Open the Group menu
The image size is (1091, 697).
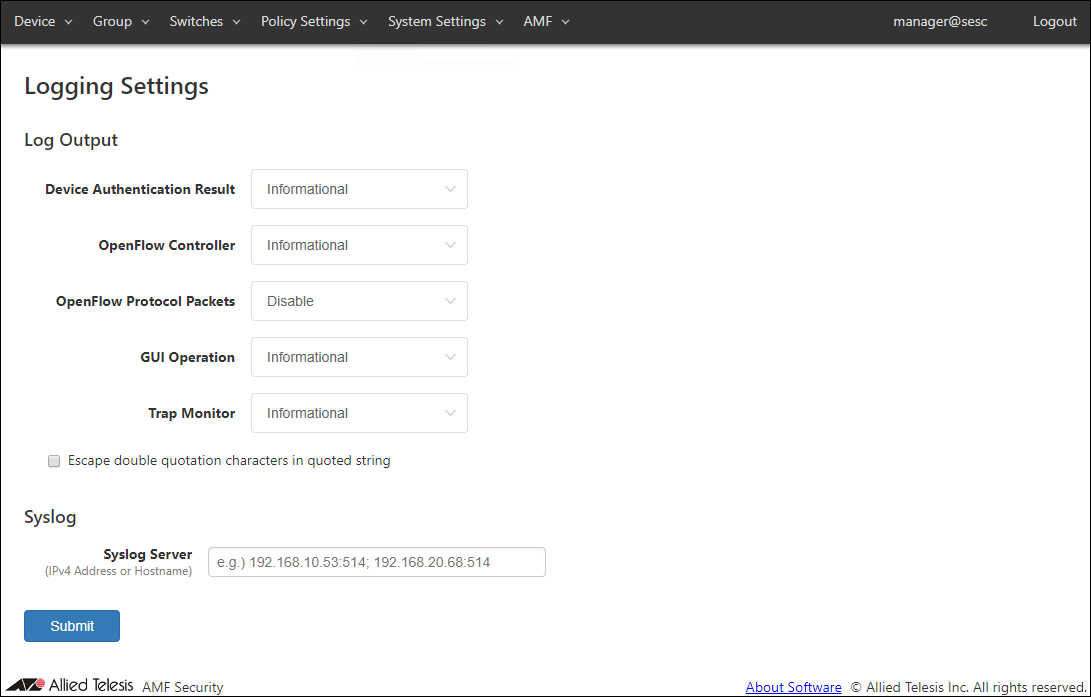[x=121, y=21]
